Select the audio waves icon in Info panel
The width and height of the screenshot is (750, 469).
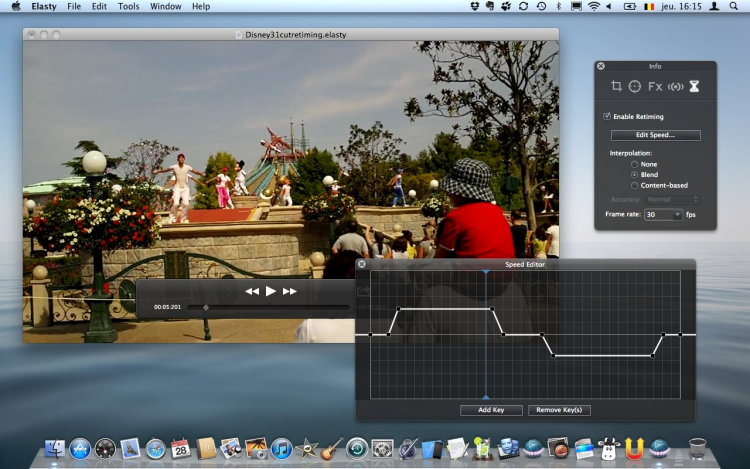pyautogui.click(x=675, y=87)
